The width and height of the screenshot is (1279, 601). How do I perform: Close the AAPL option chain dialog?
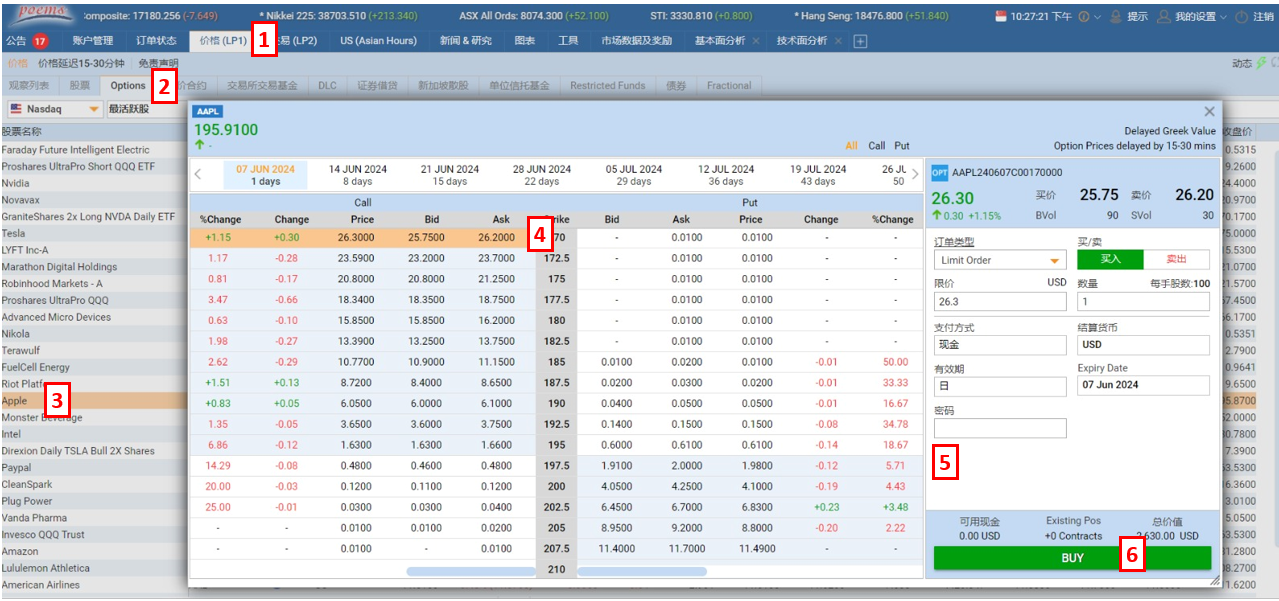(1209, 112)
